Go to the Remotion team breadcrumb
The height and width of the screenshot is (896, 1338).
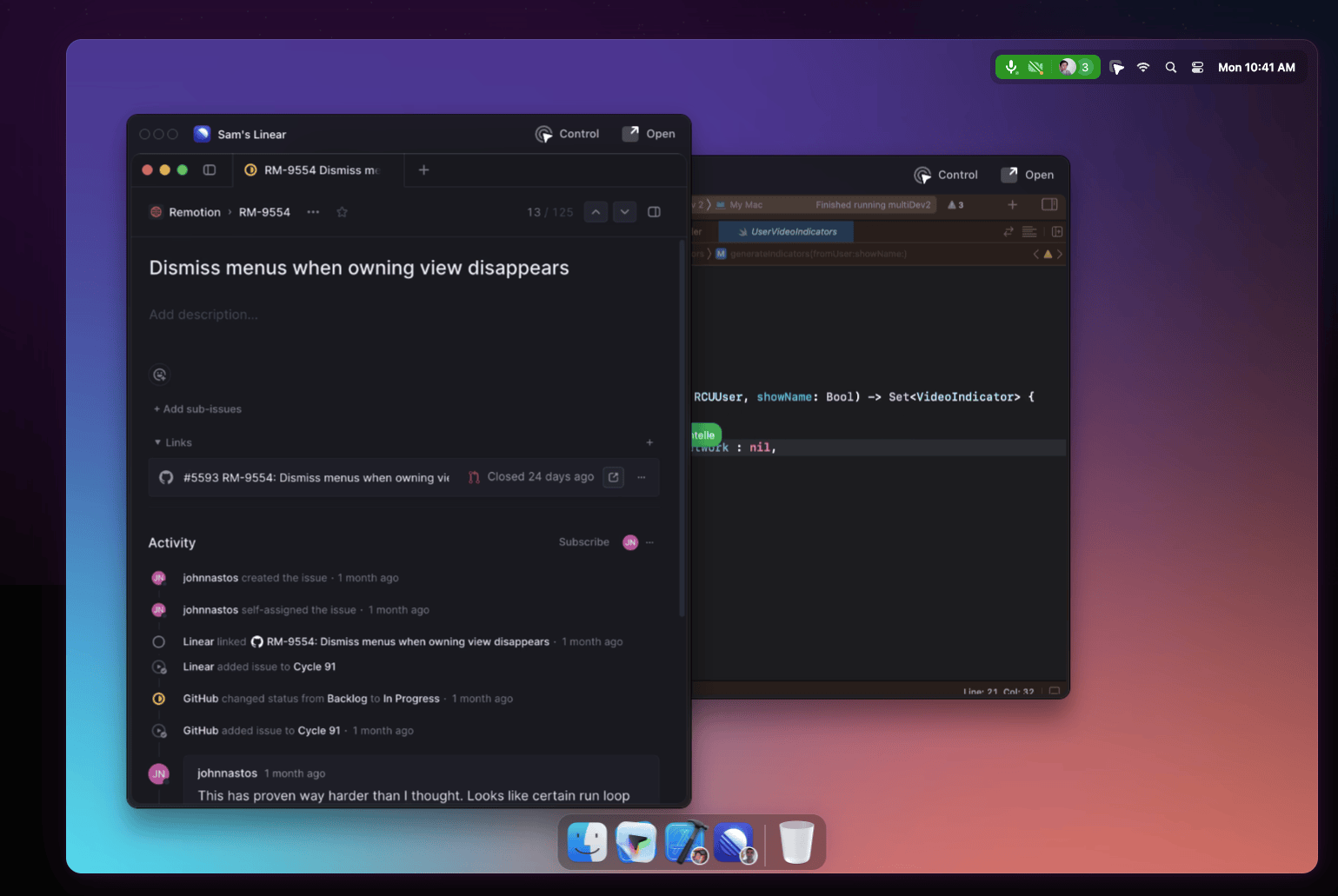coord(185,212)
